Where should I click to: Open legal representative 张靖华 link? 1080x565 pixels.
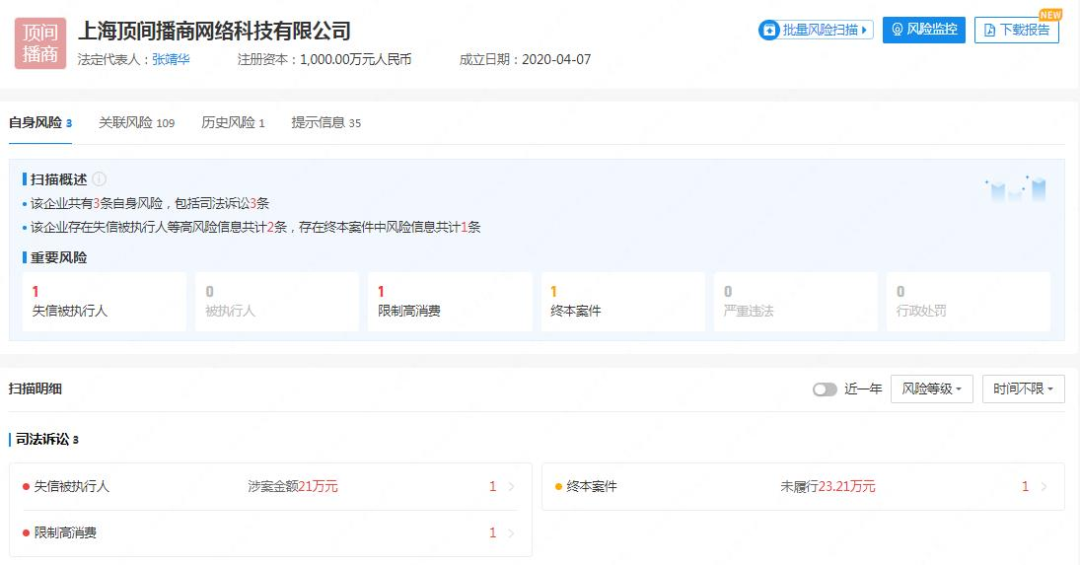click(171, 60)
